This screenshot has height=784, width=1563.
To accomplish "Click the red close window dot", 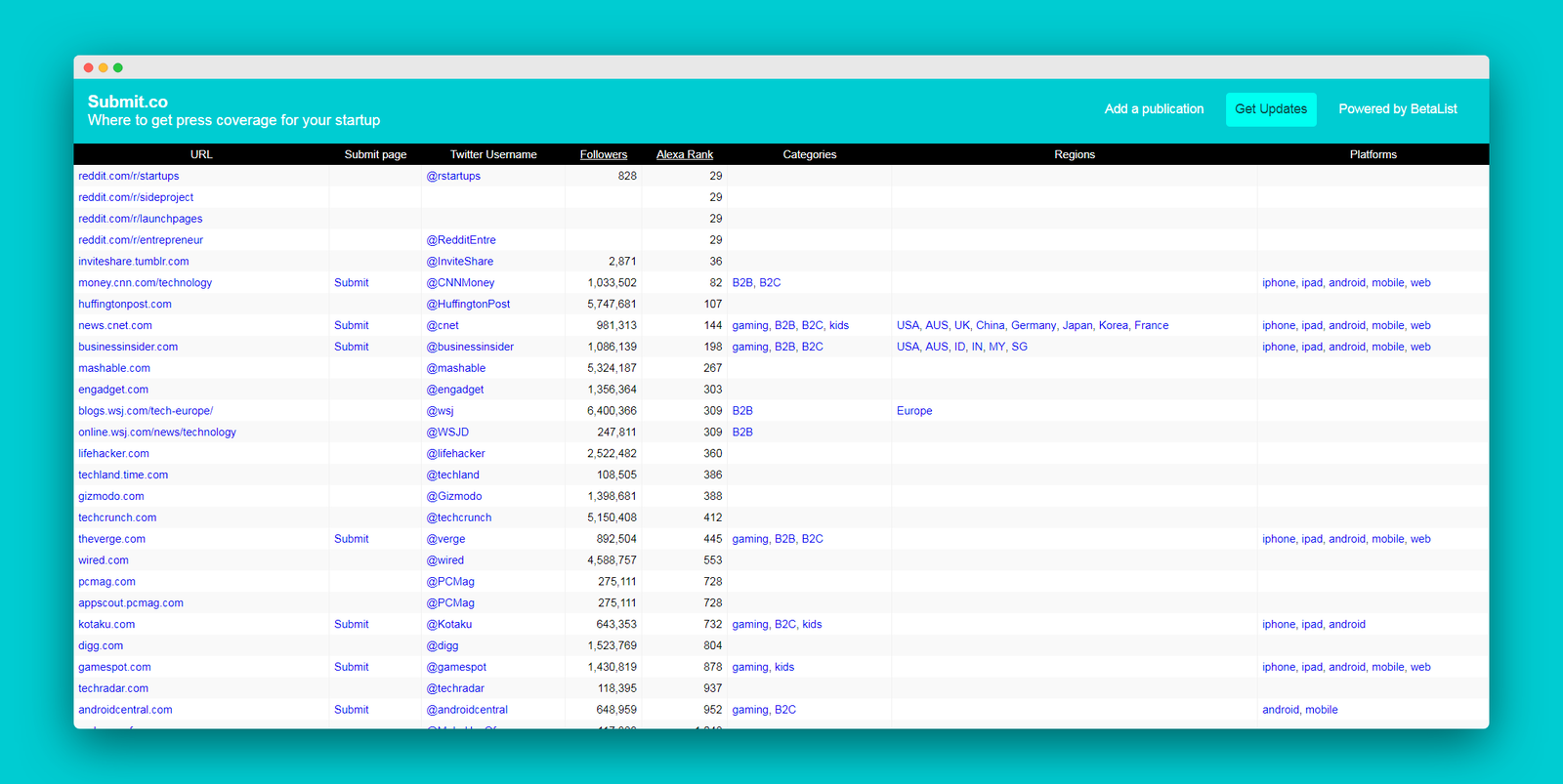I will click(x=89, y=67).
